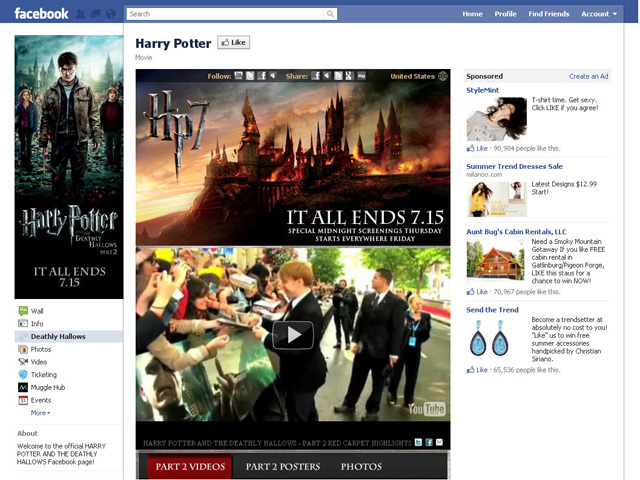The width and height of the screenshot is (640, 480).
Task: Follow on YouTube icon in banner
Action: click(238, 76)
